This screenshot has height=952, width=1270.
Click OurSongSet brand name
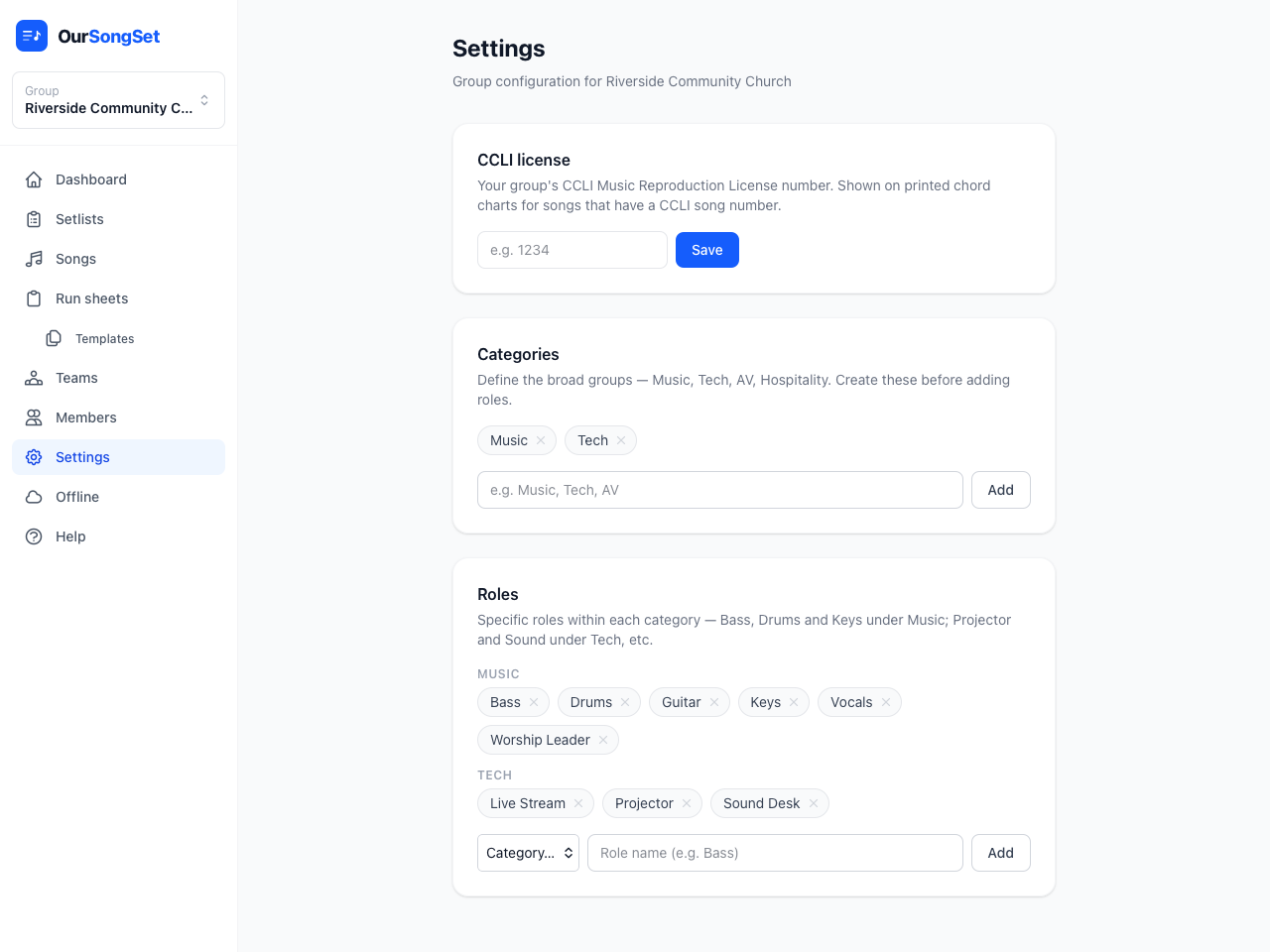tap(109, 37)
